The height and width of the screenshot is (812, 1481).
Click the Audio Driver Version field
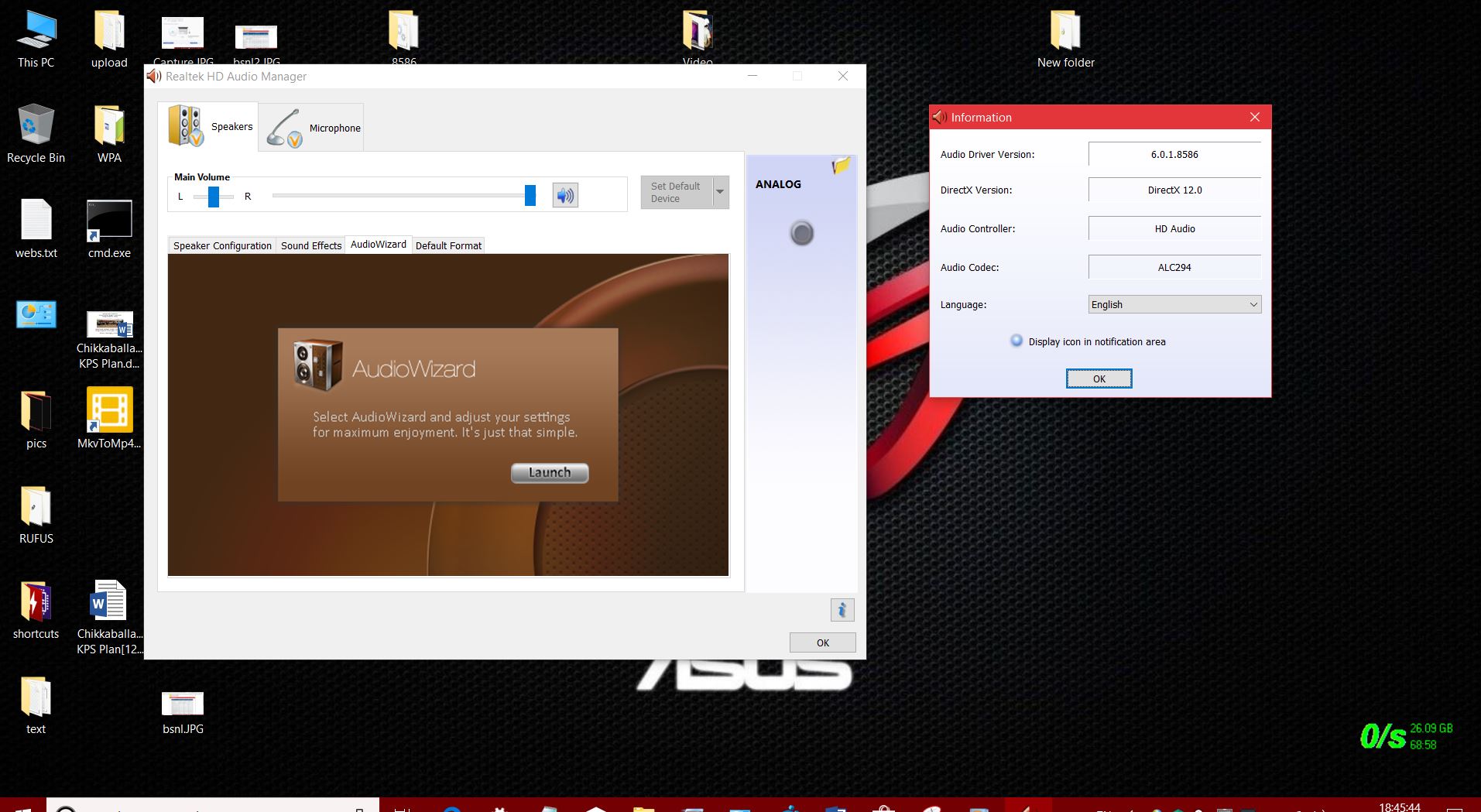coord(1174,154)
